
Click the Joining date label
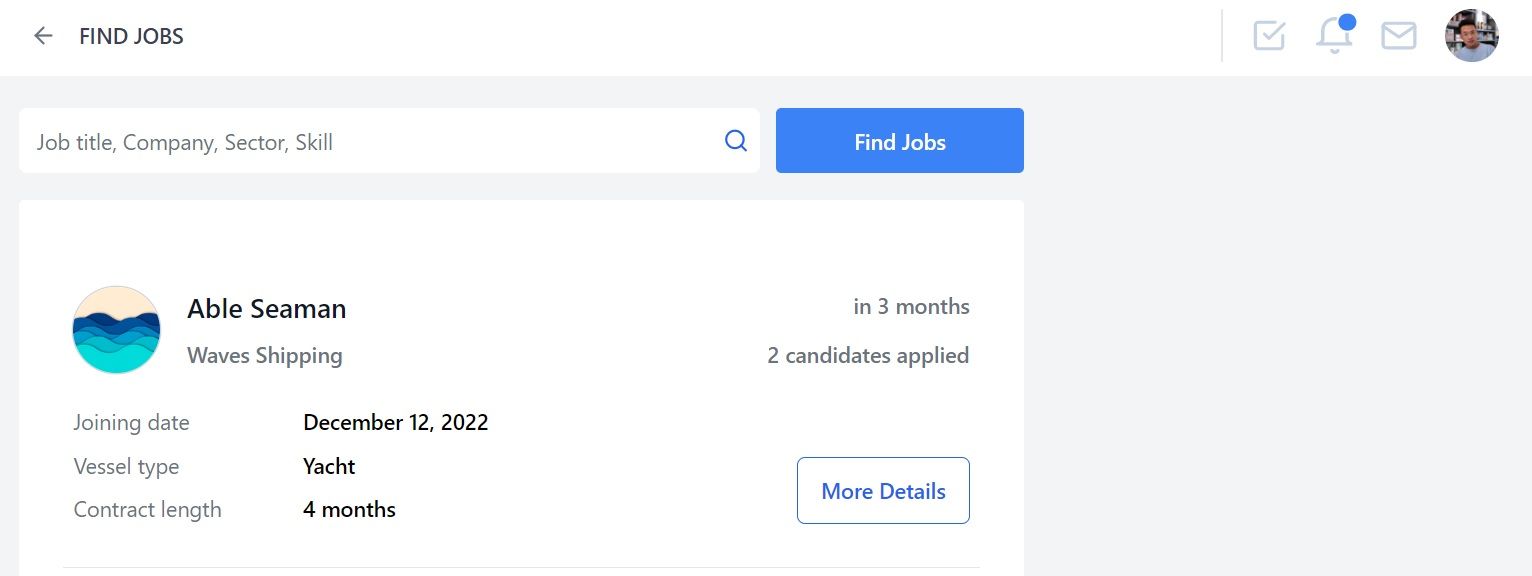[x=131, y=422]
